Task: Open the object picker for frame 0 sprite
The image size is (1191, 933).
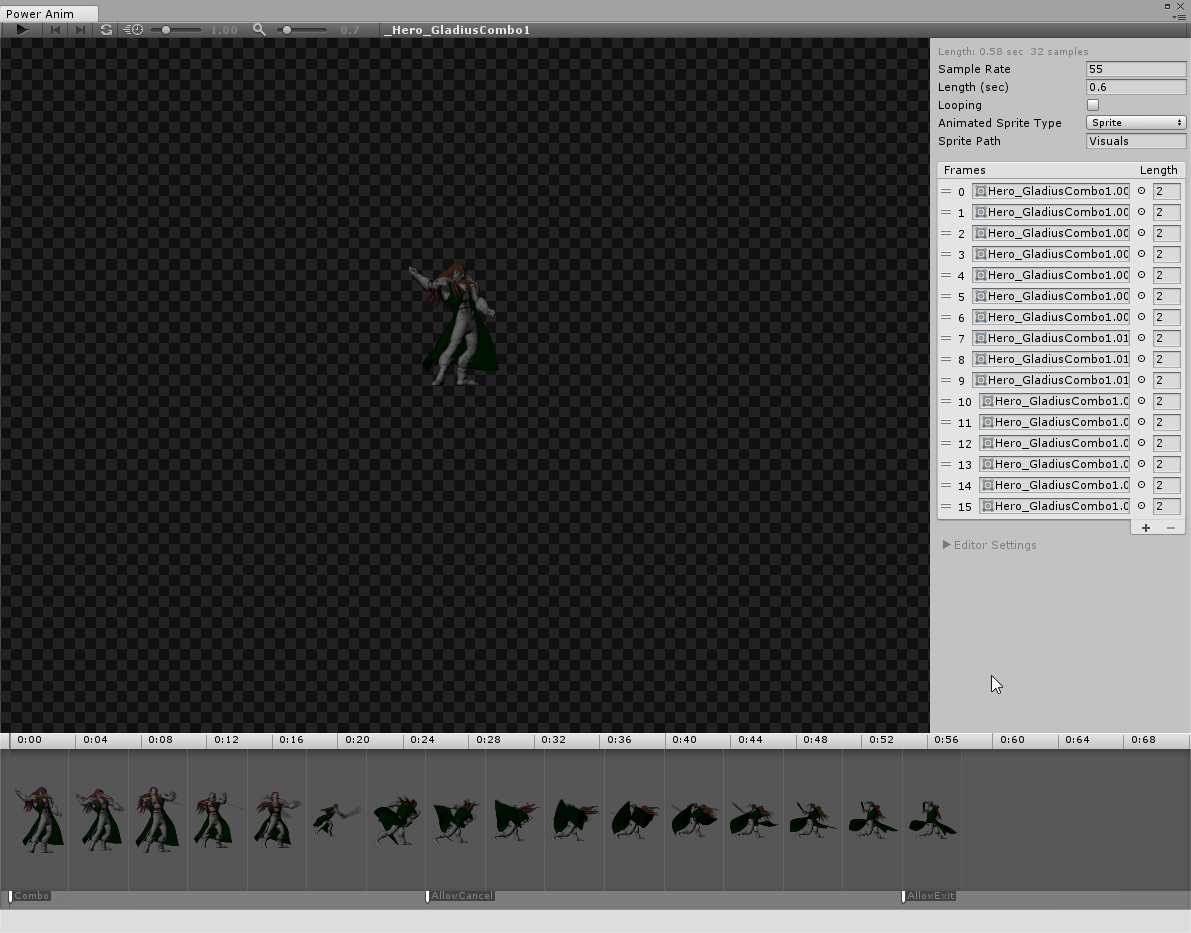Action: 1140,191
